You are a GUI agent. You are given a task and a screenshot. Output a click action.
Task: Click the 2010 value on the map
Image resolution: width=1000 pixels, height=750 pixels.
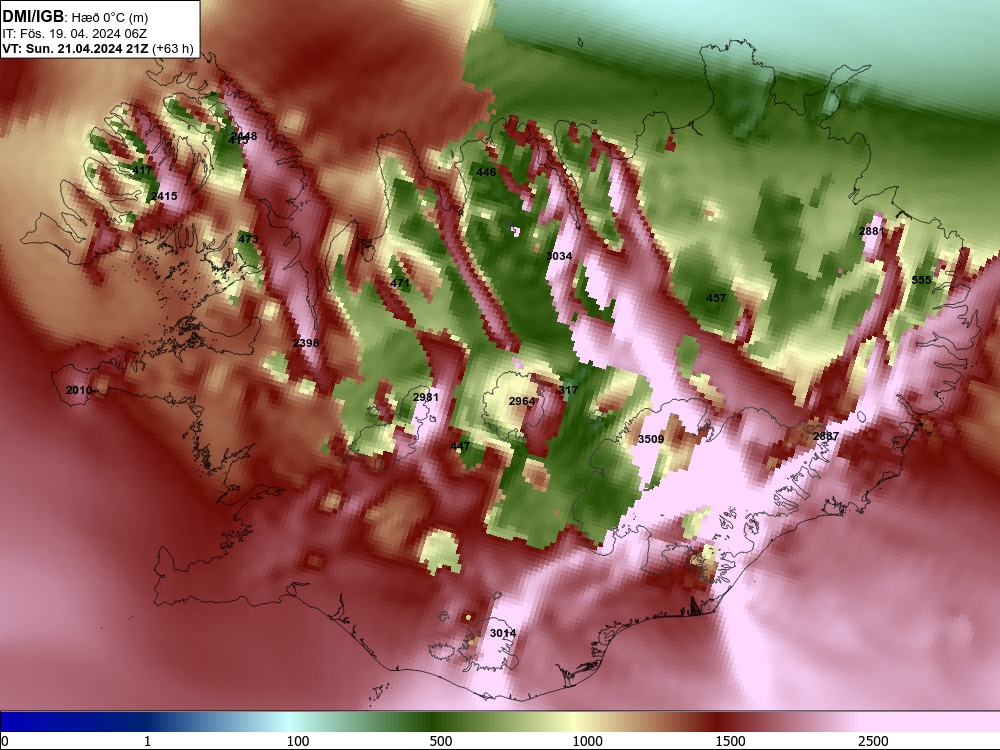point(79,390)
